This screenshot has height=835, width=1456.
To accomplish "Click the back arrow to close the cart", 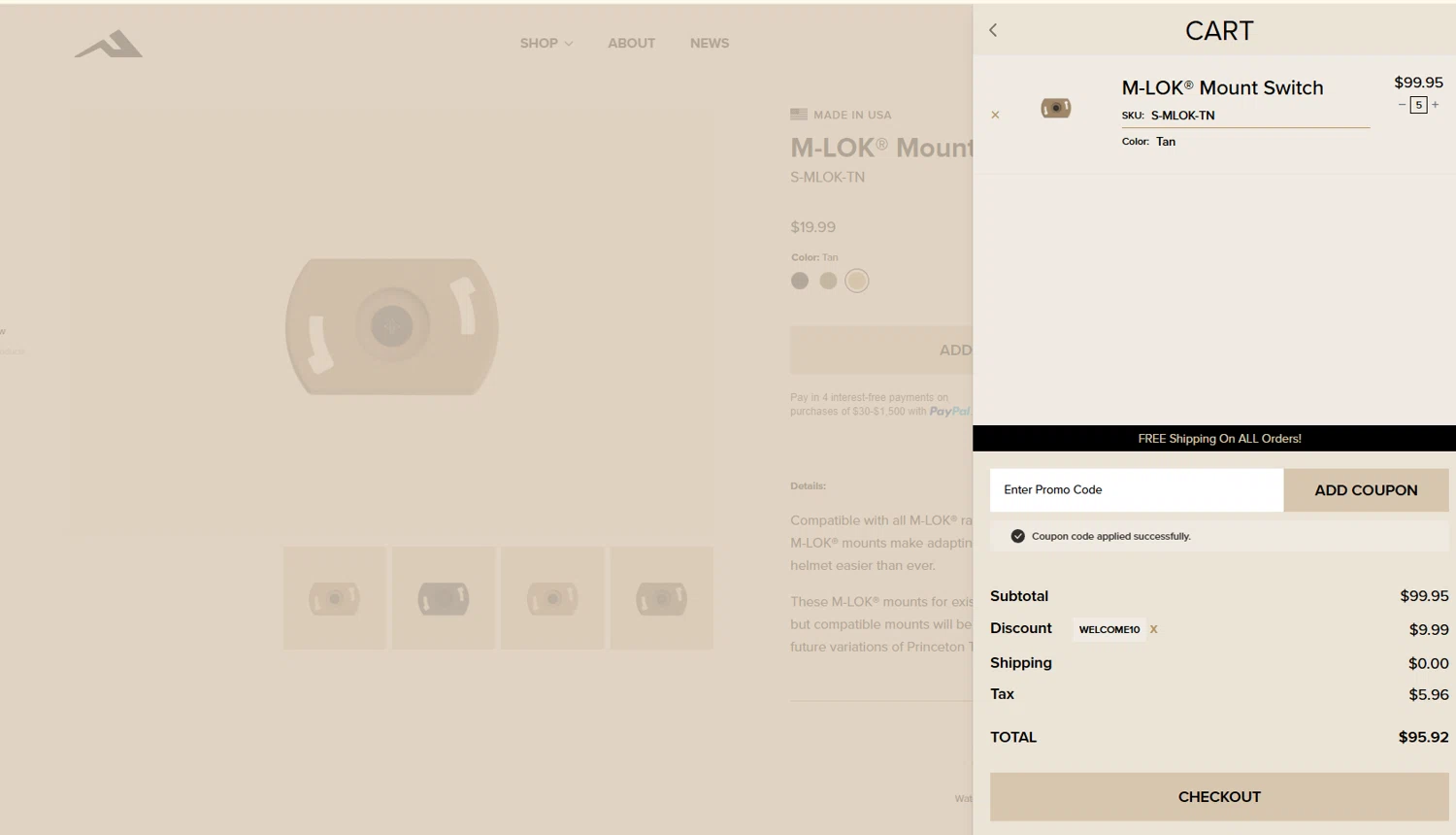I will 993,30.
